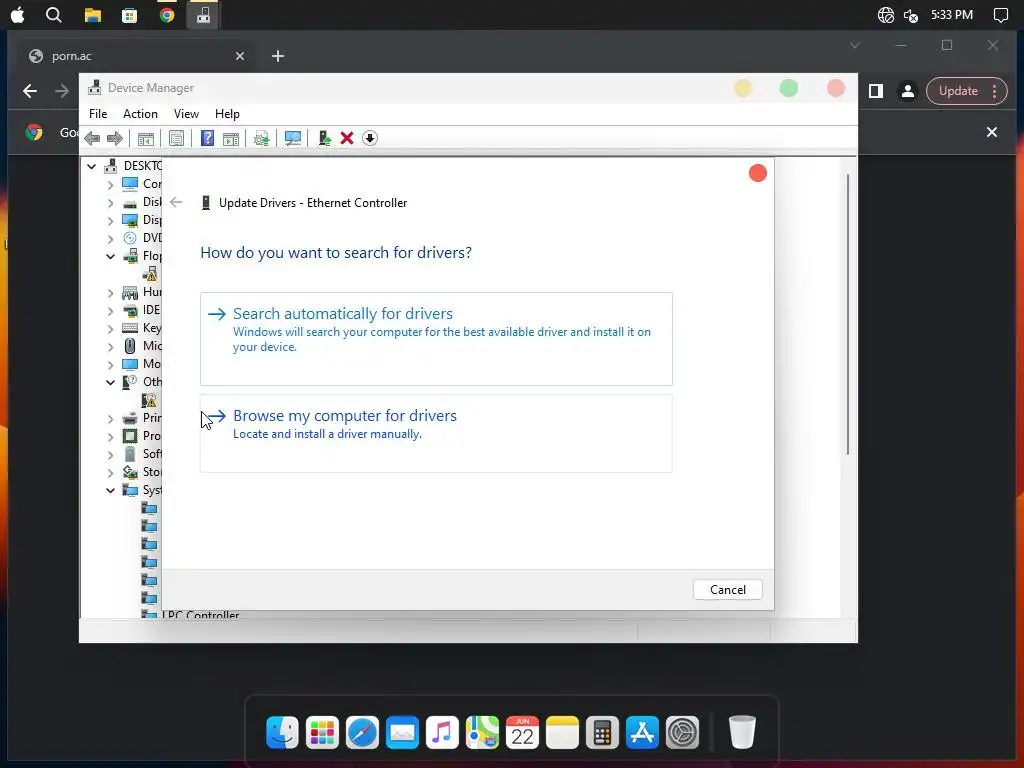Open File Explorer from the top bar
The image size is (1024, 768).
pos(93,15)
